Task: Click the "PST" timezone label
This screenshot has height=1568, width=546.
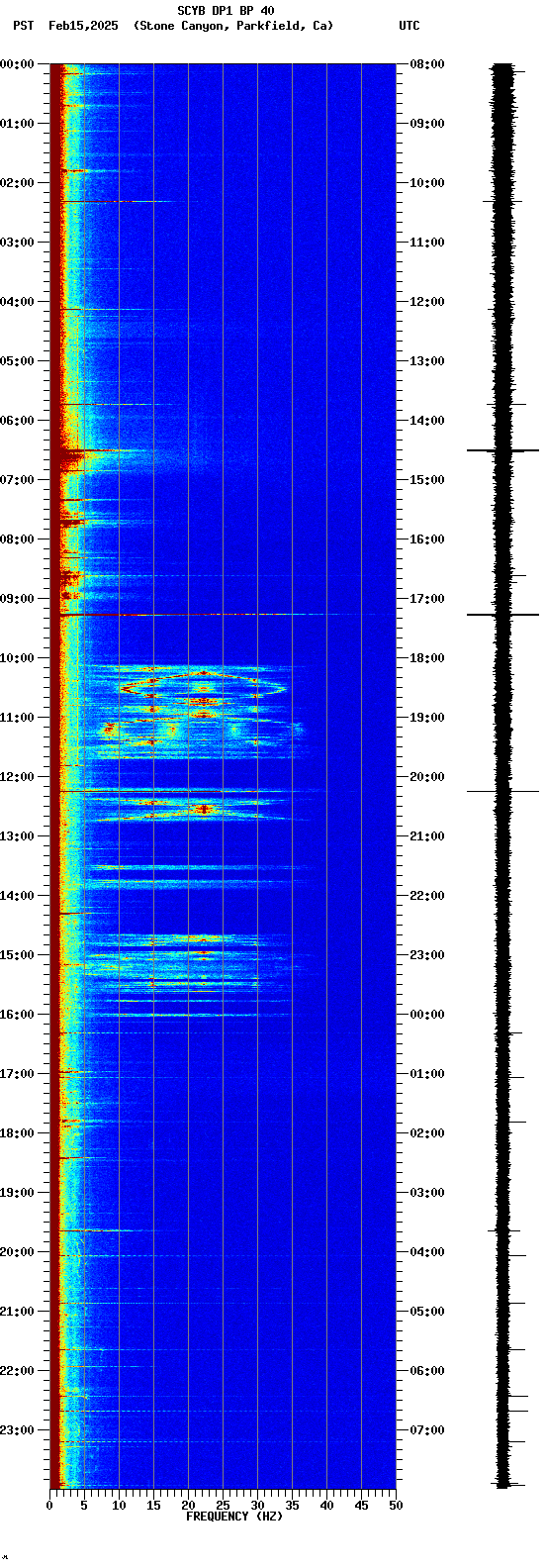Action: pyautogui.click(x=23, y=26)
